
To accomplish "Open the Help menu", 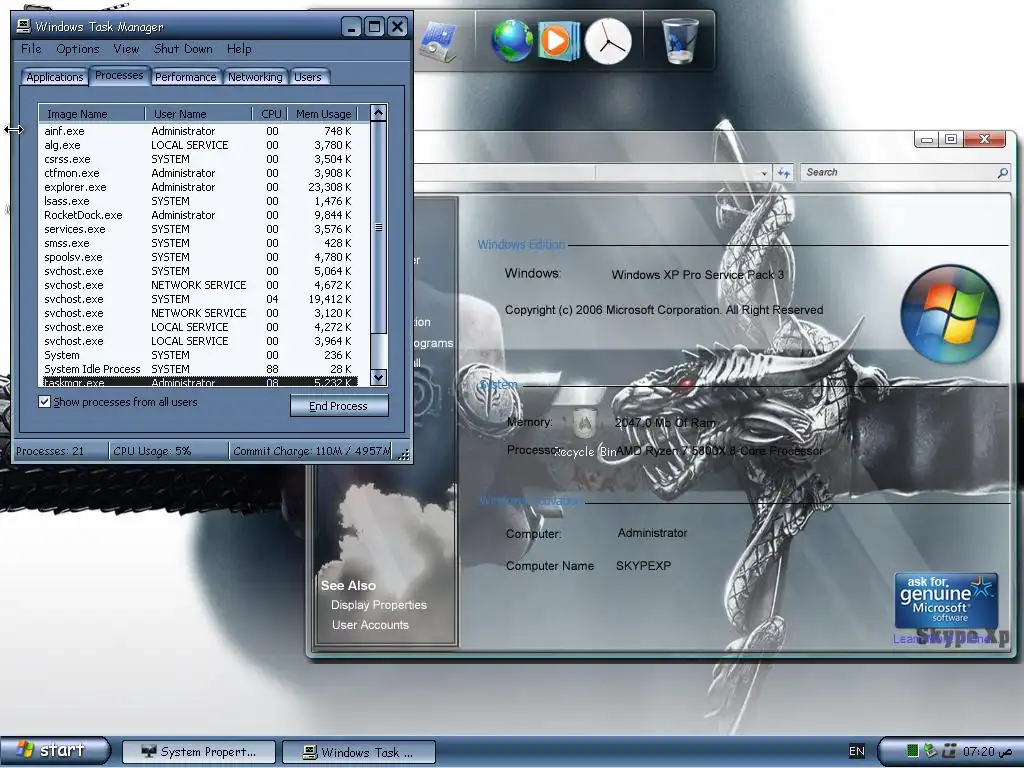I will tap(239, 49).
